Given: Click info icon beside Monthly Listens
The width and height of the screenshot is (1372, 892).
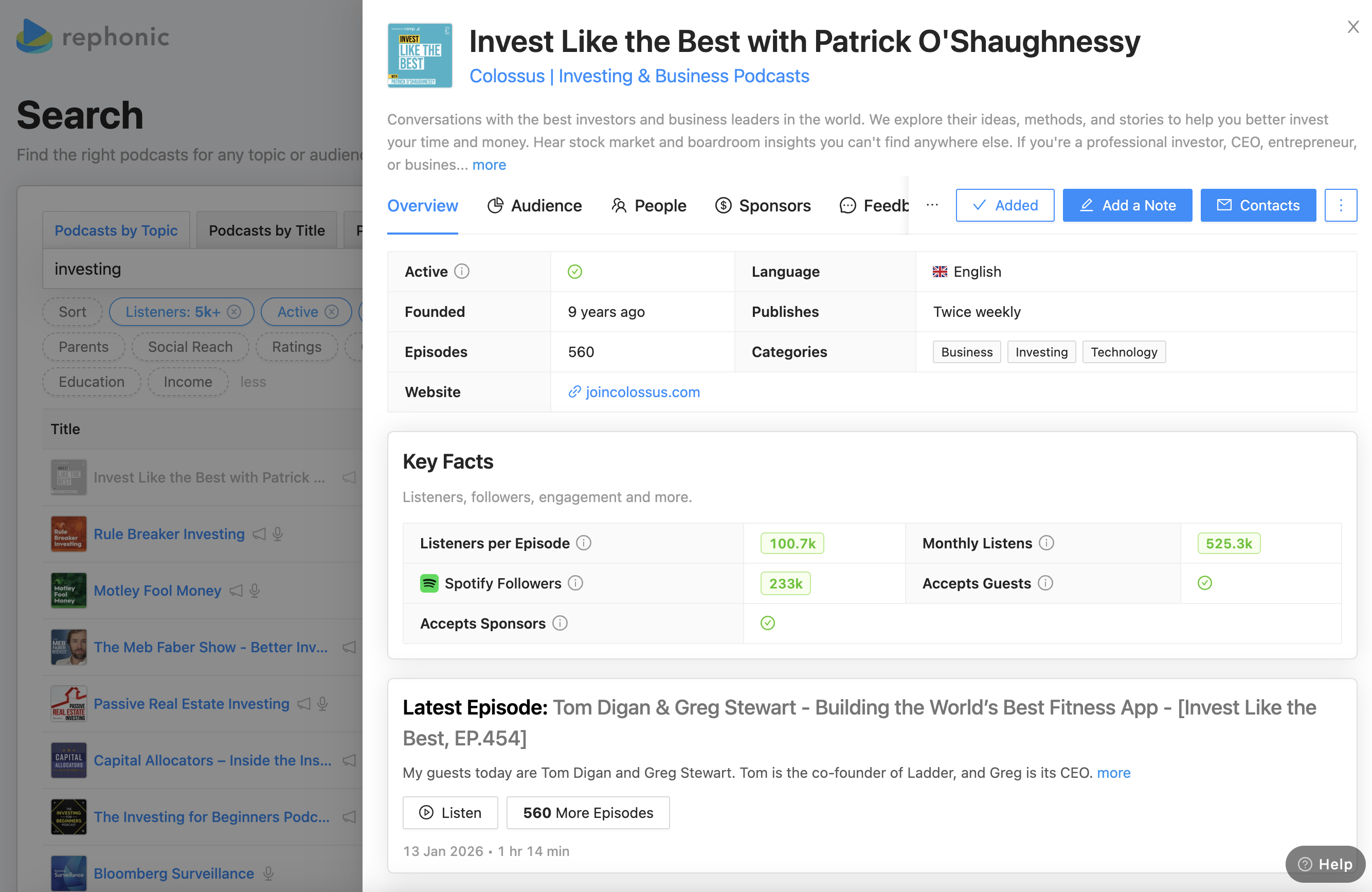Looking at the screenshot, I should [1046, 543].
